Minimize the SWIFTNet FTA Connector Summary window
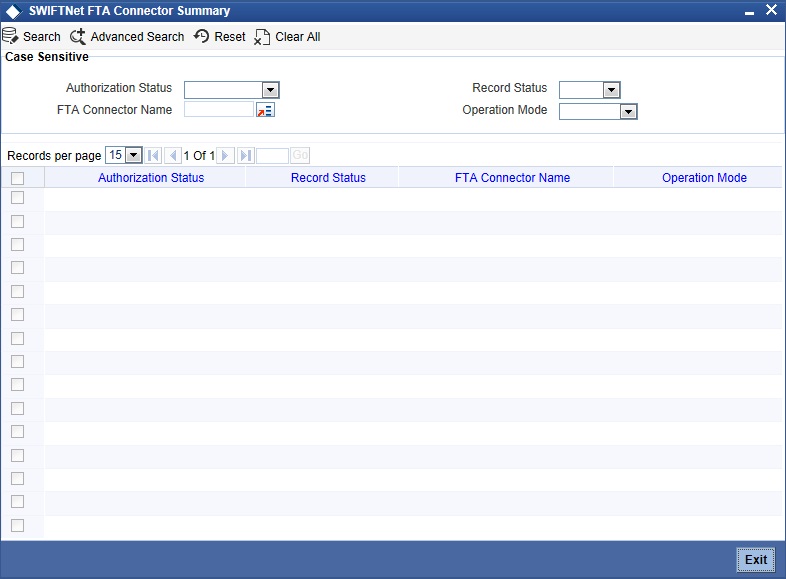 pos(749,13)
